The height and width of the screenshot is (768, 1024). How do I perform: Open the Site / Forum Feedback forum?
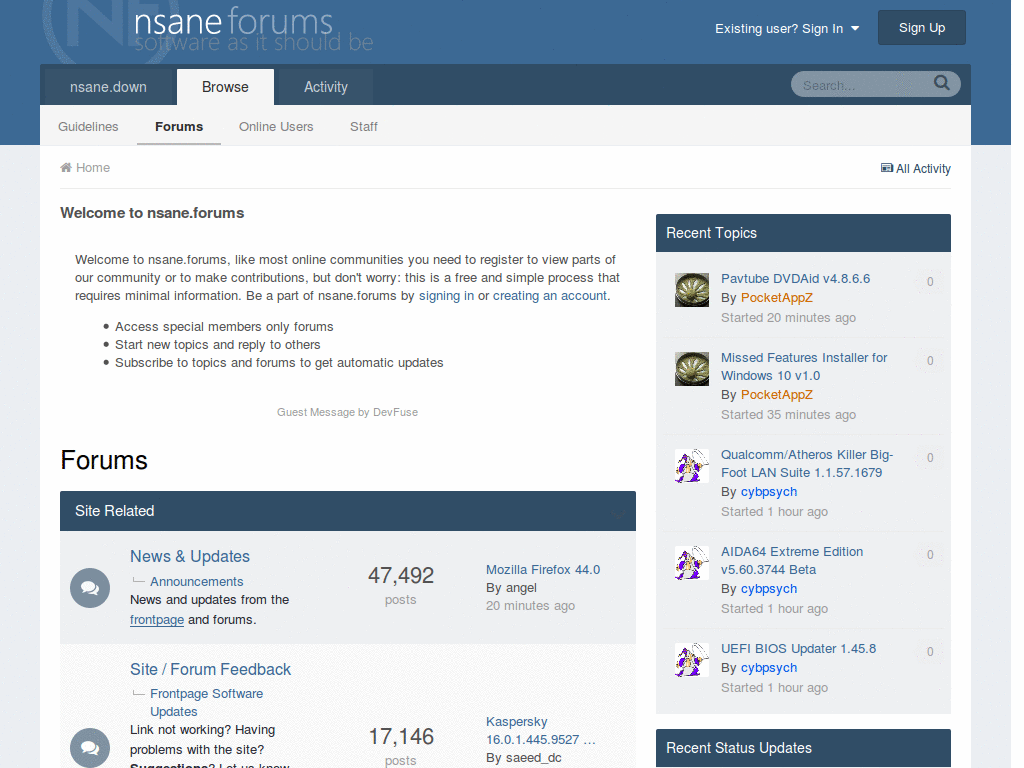tap(210, 669)
